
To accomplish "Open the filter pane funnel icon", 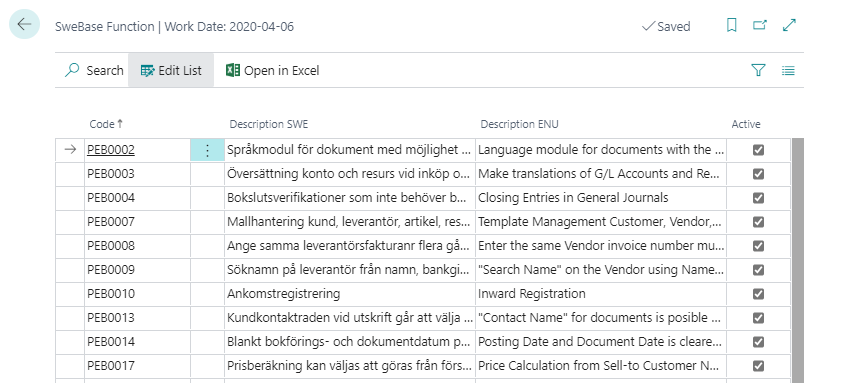I will (758, 70).
